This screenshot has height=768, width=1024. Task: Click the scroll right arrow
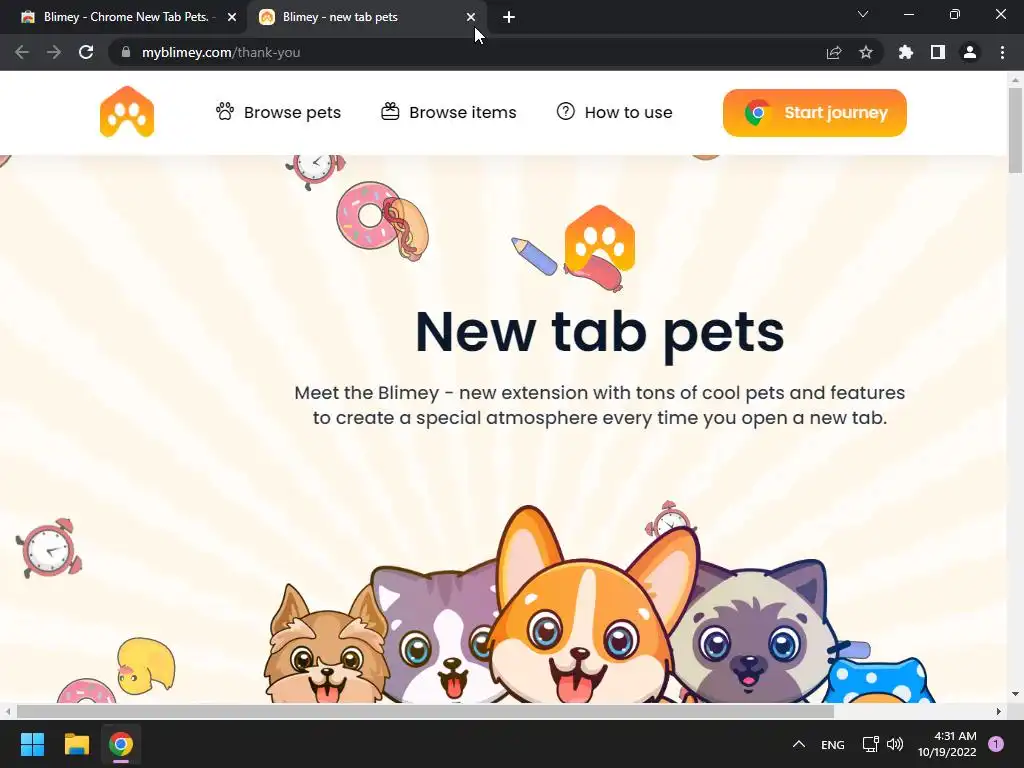pos(999,711)
